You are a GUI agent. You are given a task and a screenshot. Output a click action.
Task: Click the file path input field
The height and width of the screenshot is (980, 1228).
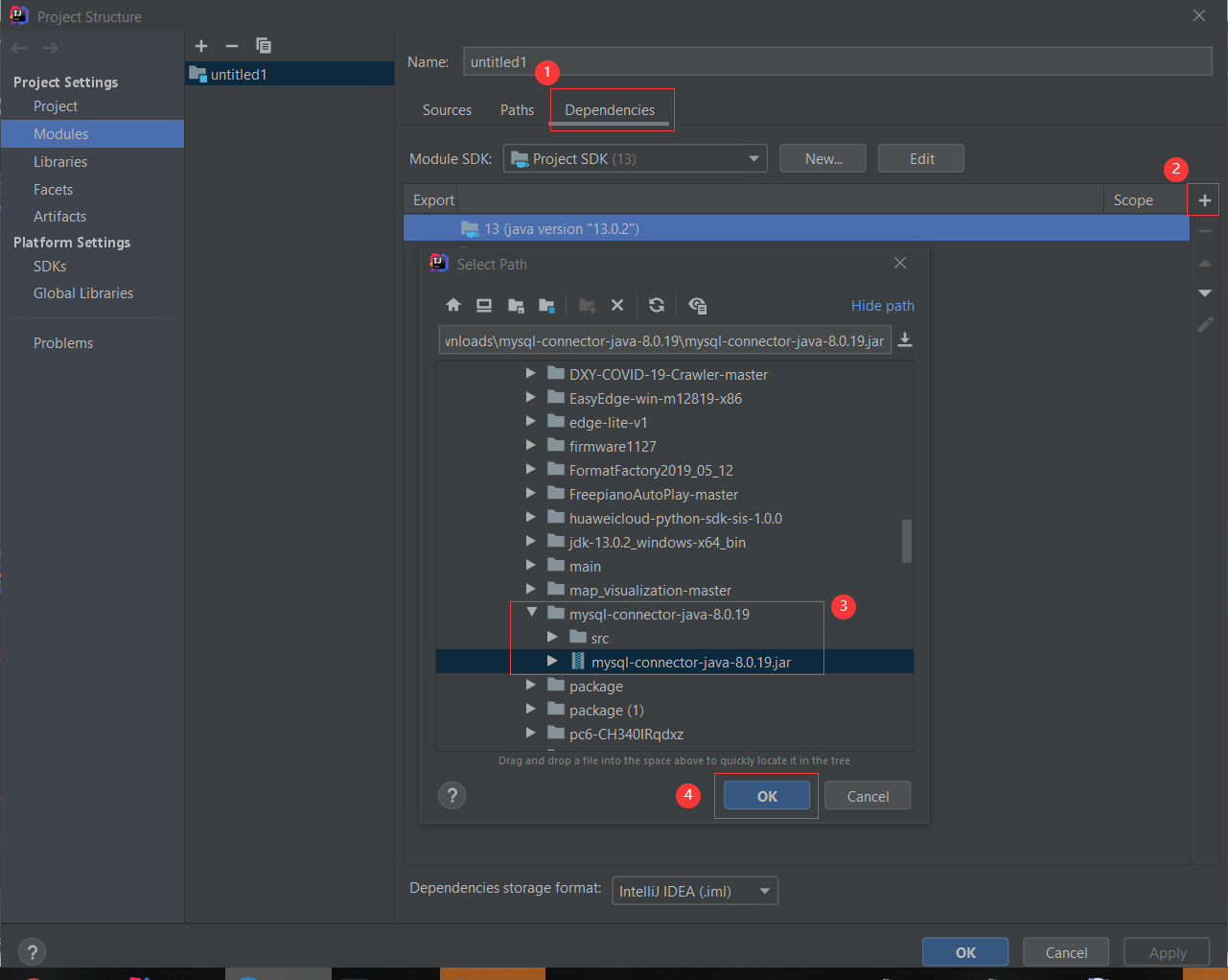[x=665, y=340]
